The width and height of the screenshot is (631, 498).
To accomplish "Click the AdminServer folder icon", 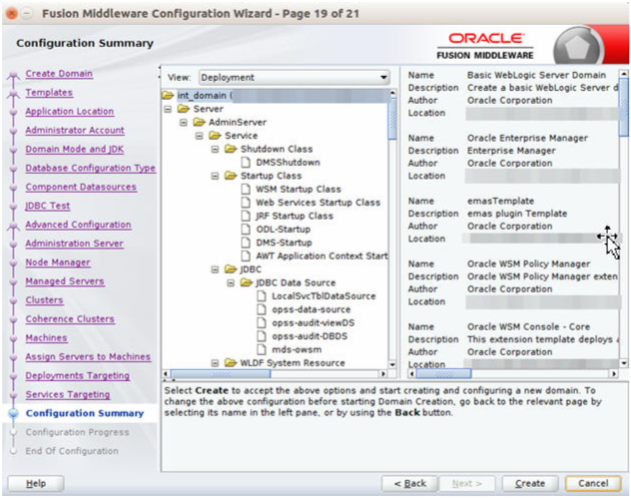I will pyautogui.click(x=199, y=122).
